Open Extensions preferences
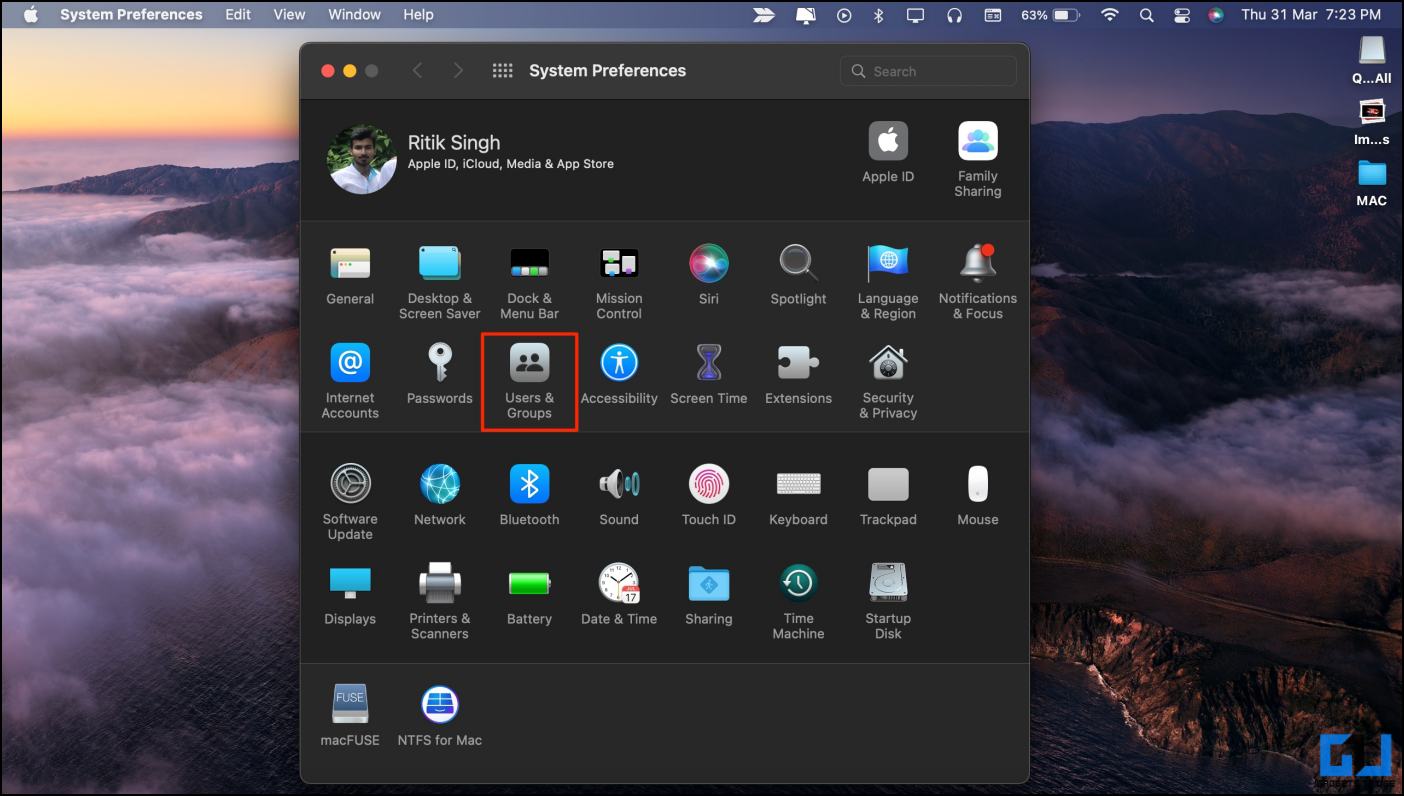Viewport: 1404px width, 796px height. tap(798, 375)
